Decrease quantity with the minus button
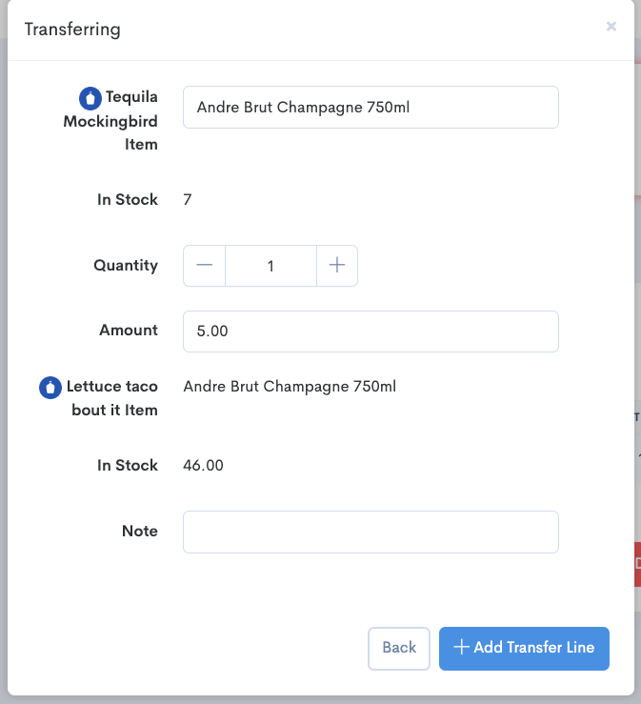Image resolution: width=641 pixels, height=704 pixels. (205, 266)
